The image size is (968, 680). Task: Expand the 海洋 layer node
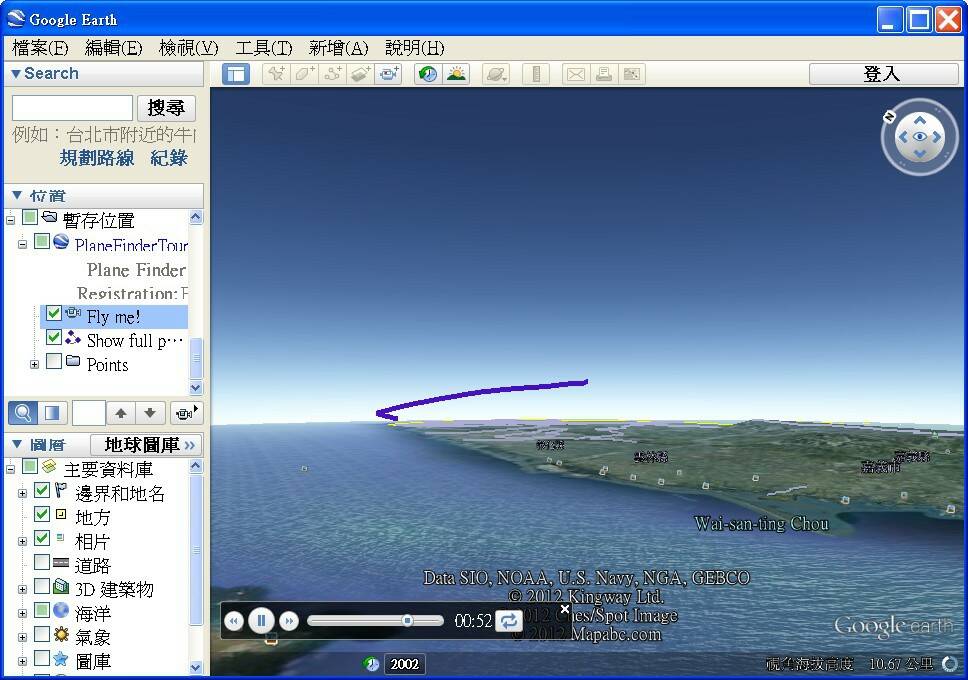[x=22, y=613]
